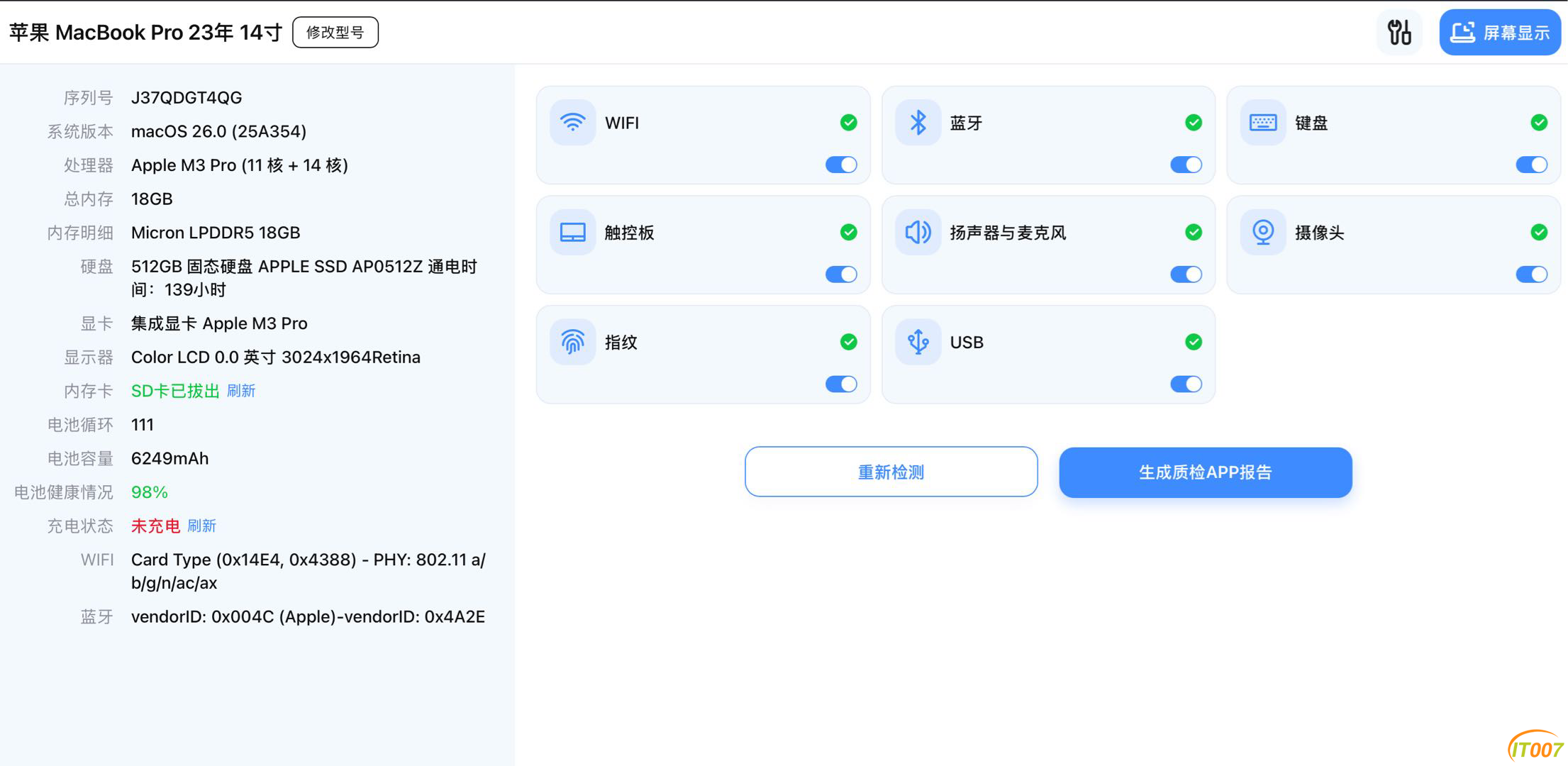Click the 序列号 label
The width and height of the screenshot is (1568, 766).
coord(89,98)
